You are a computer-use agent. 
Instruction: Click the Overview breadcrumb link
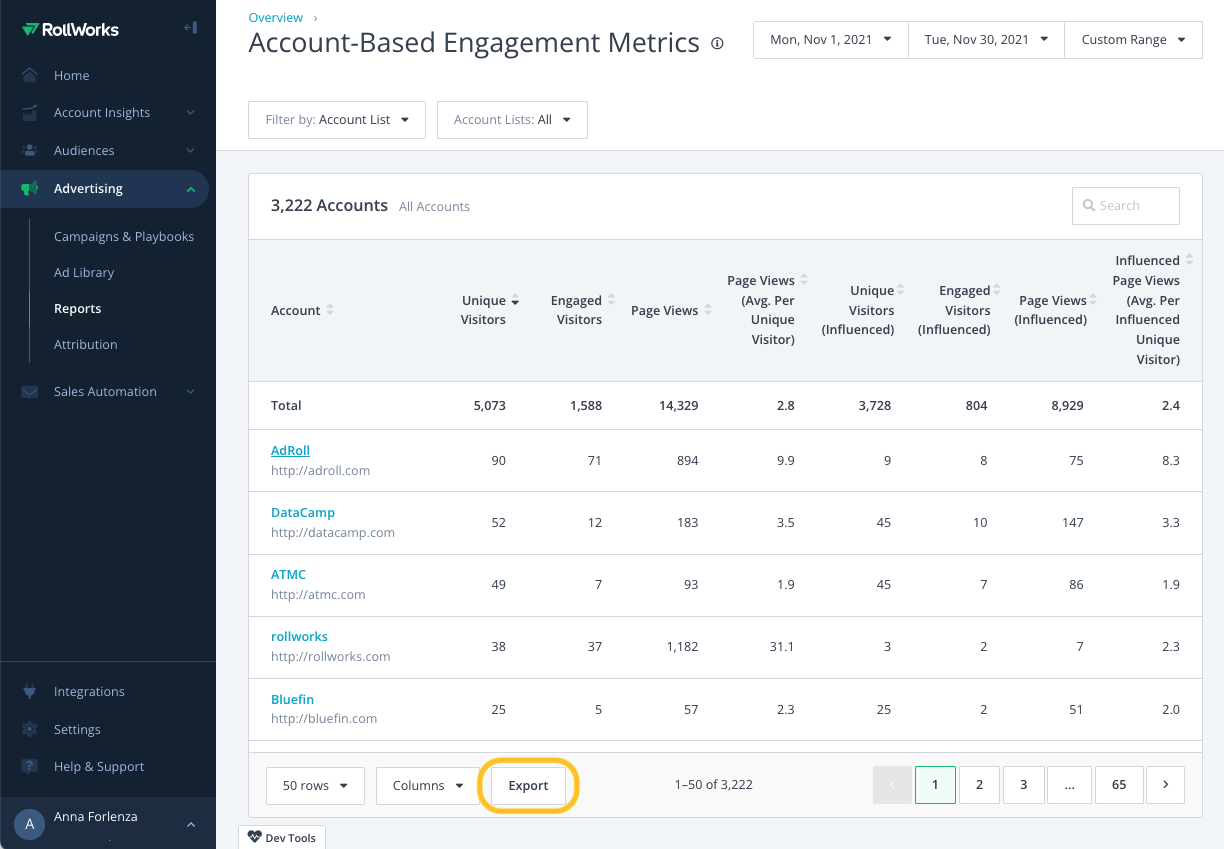click(x=275, y=17)
